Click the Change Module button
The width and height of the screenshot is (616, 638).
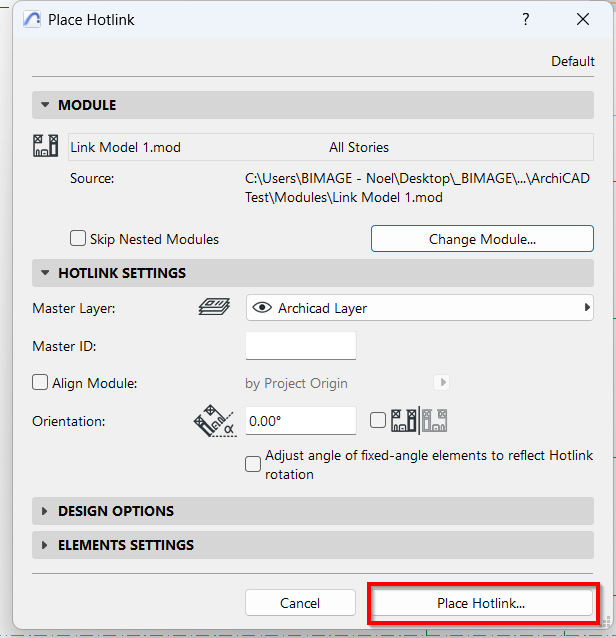482,239
